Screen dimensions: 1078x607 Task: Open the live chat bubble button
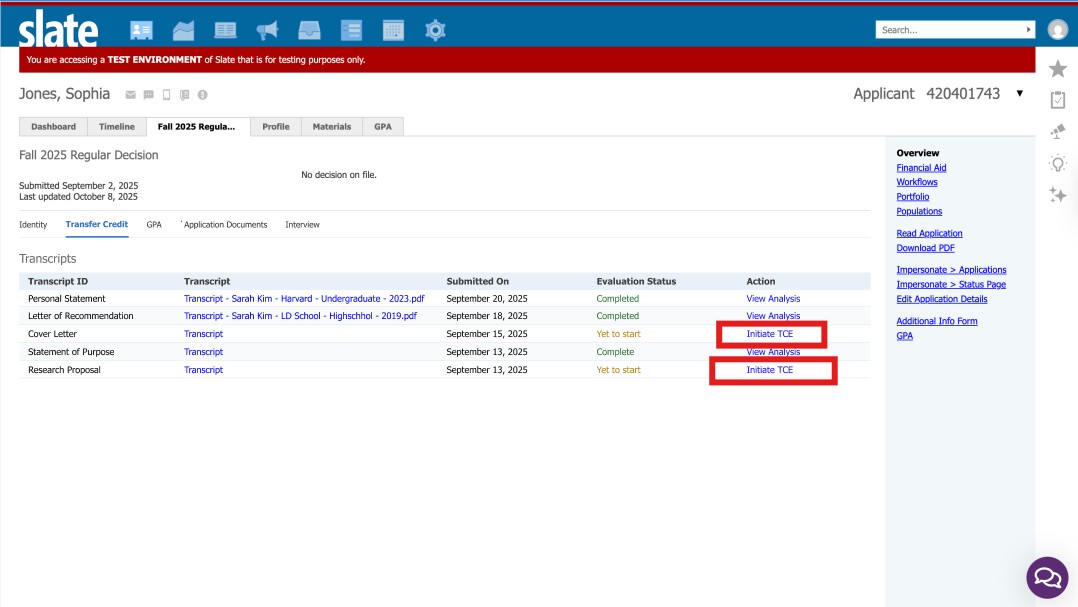pos(1047,577)
